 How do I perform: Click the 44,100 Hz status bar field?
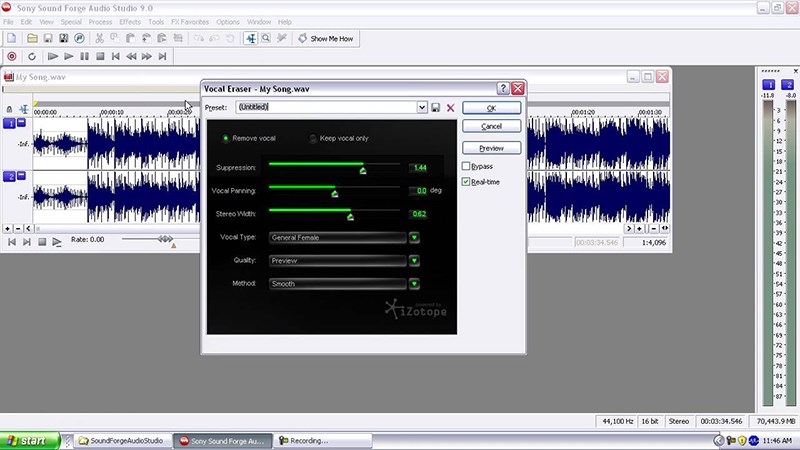[x=617, y=421]
